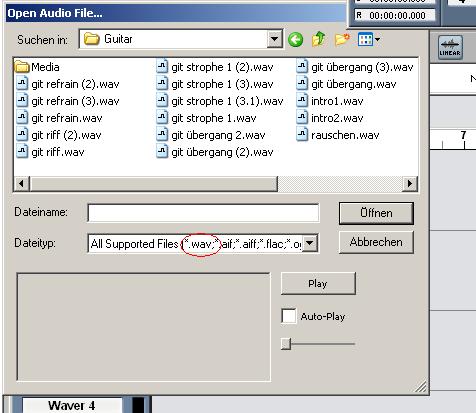
Task: Select intro1.wav from the list
Action: pyautogui.click(x=330, y=101)
